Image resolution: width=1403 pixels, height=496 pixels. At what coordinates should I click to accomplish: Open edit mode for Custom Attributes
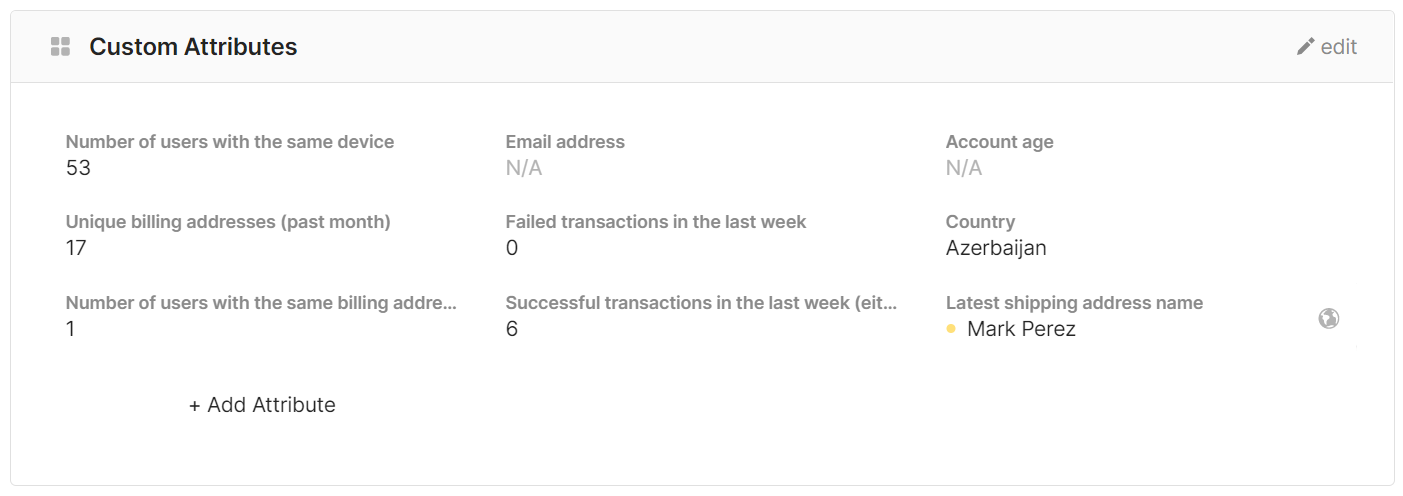point(1327,47)
